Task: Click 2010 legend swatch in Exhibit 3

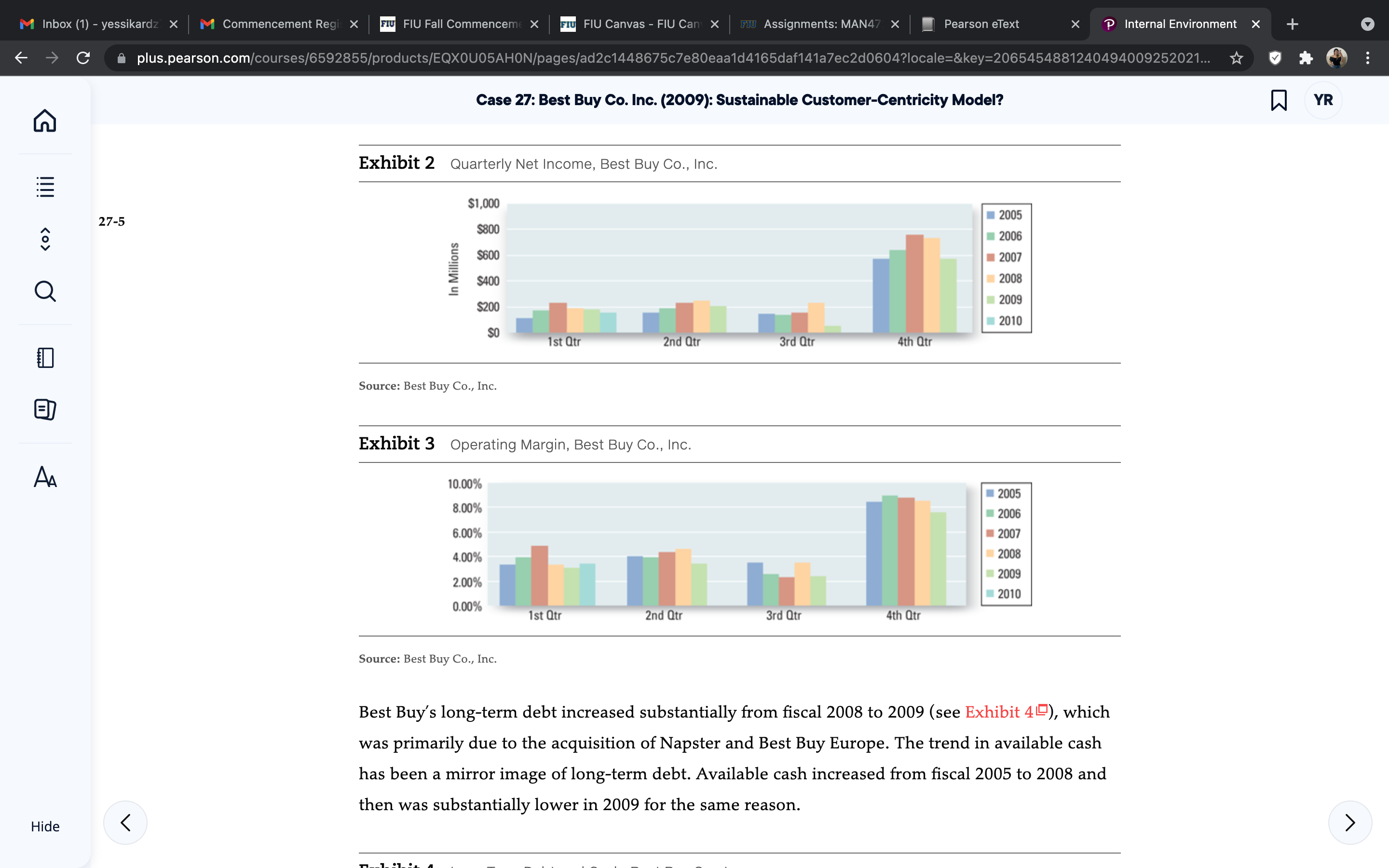Action: tap(990, 594)
